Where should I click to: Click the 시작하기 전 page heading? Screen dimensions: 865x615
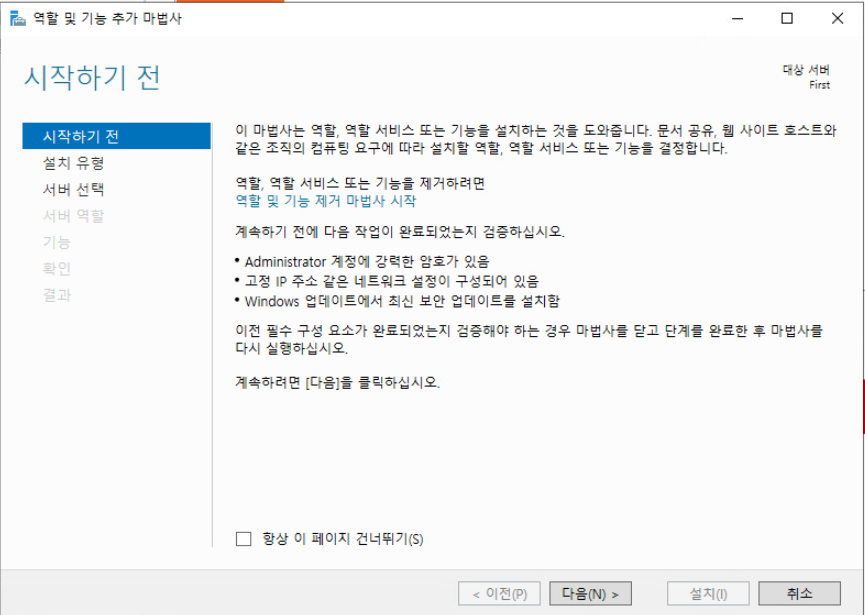[x=92, y=77]
